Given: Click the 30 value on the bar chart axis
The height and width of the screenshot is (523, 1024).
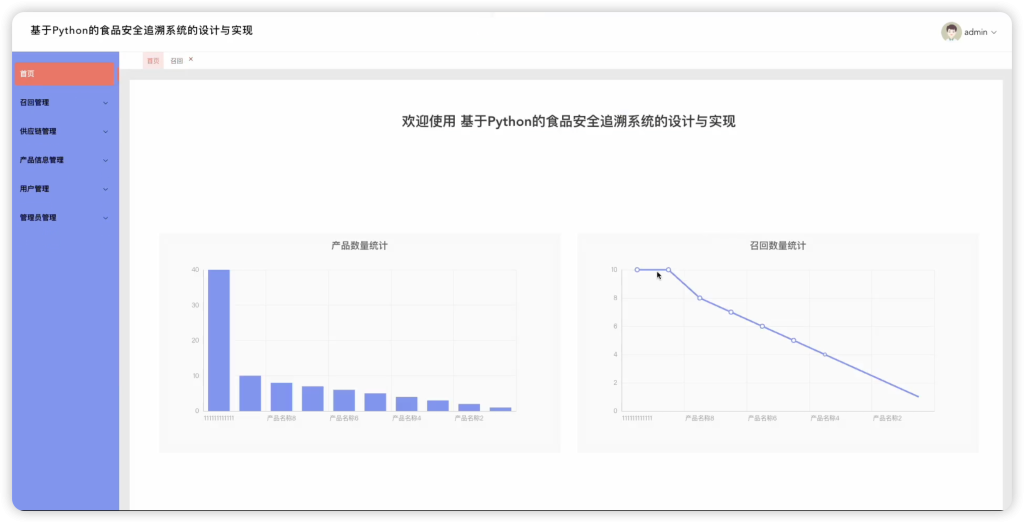Looking at the screenshot, I should [x=195, y=305].
